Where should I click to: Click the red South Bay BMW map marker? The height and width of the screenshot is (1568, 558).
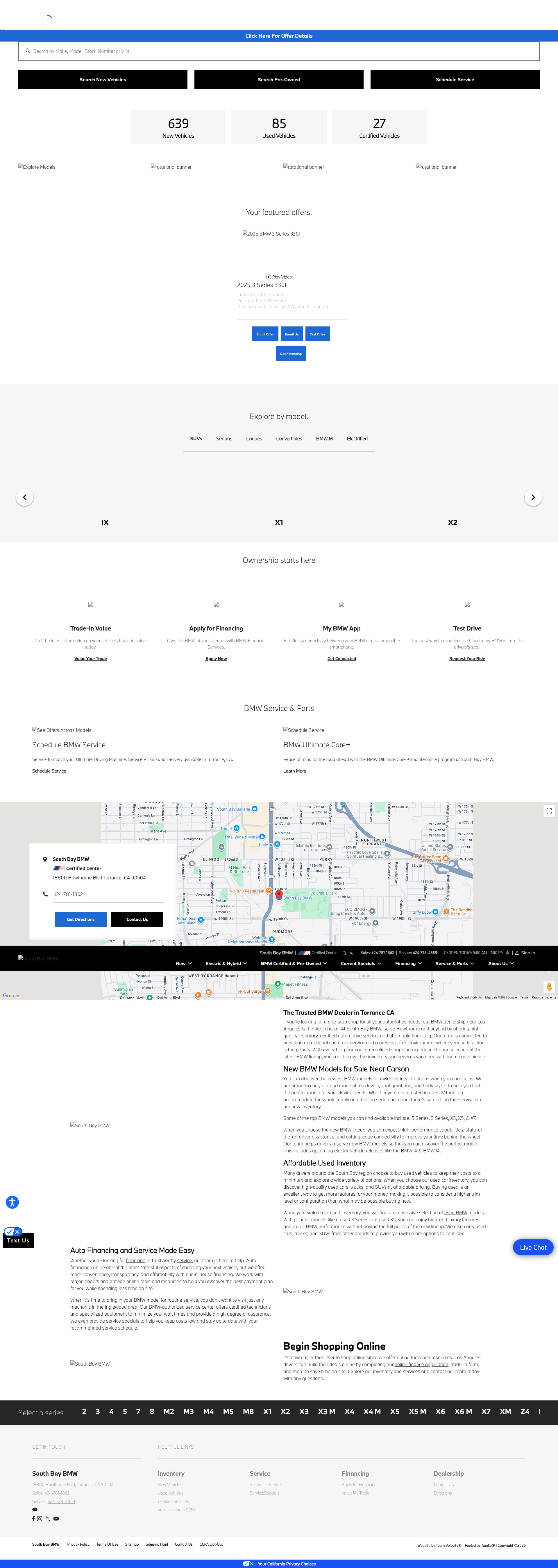click(279, 895)
